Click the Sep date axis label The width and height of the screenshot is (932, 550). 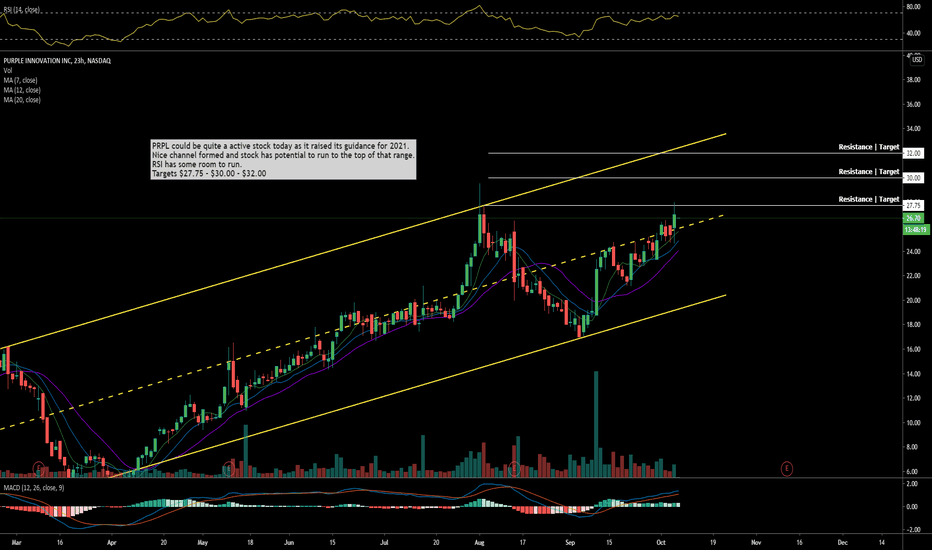(571, 542)
